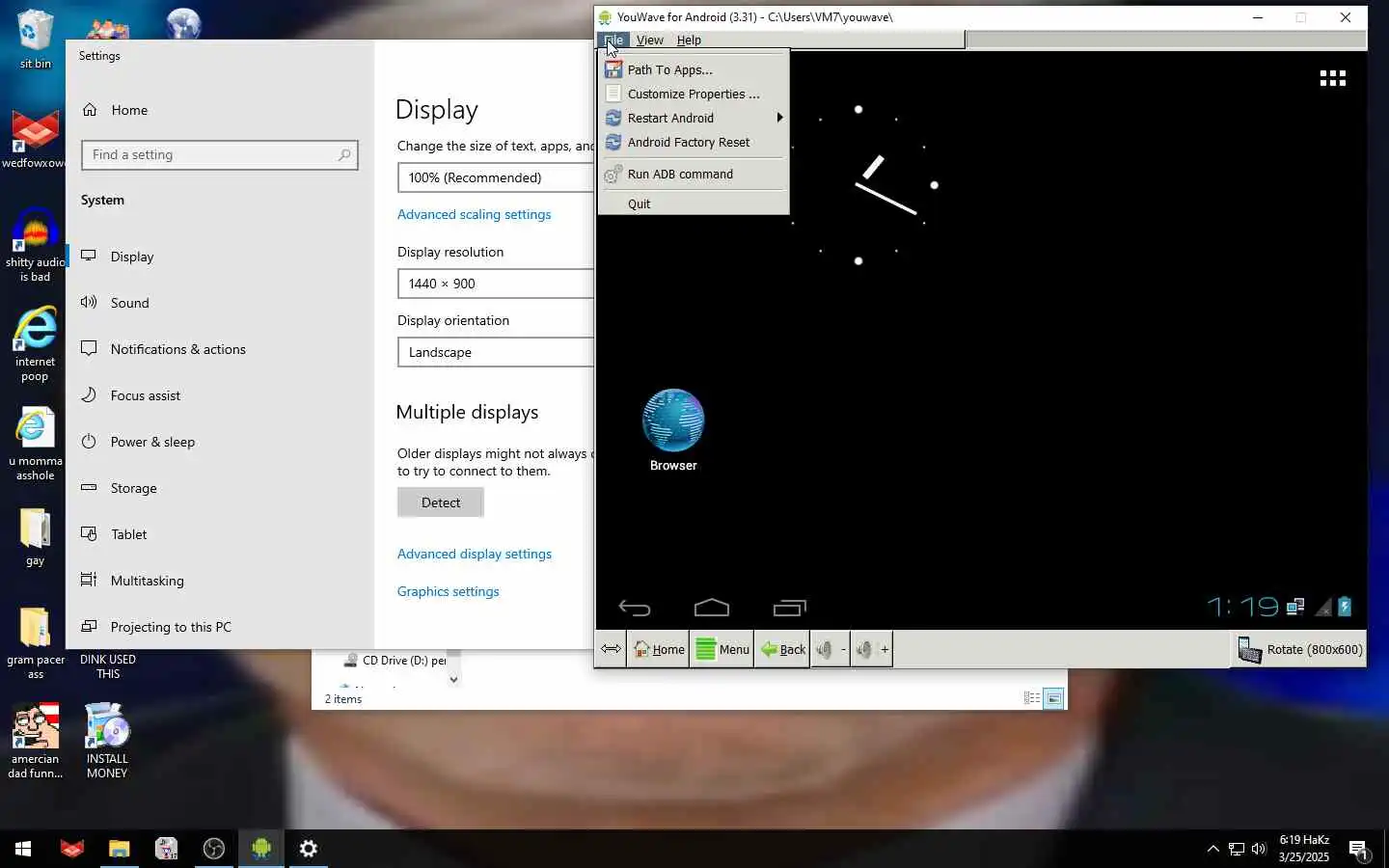Click CD Drive (D:) in Explorer window
1389x868 pixels.
click(x=395, y=661)
